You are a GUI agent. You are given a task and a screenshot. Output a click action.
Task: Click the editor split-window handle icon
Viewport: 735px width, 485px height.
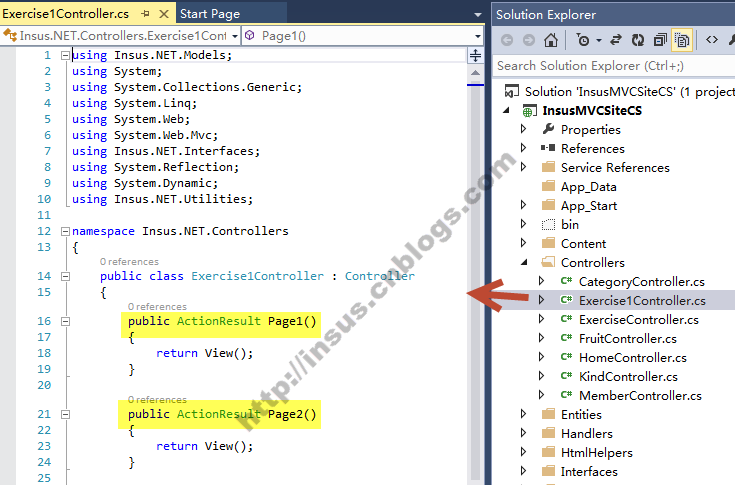point(475,55)
